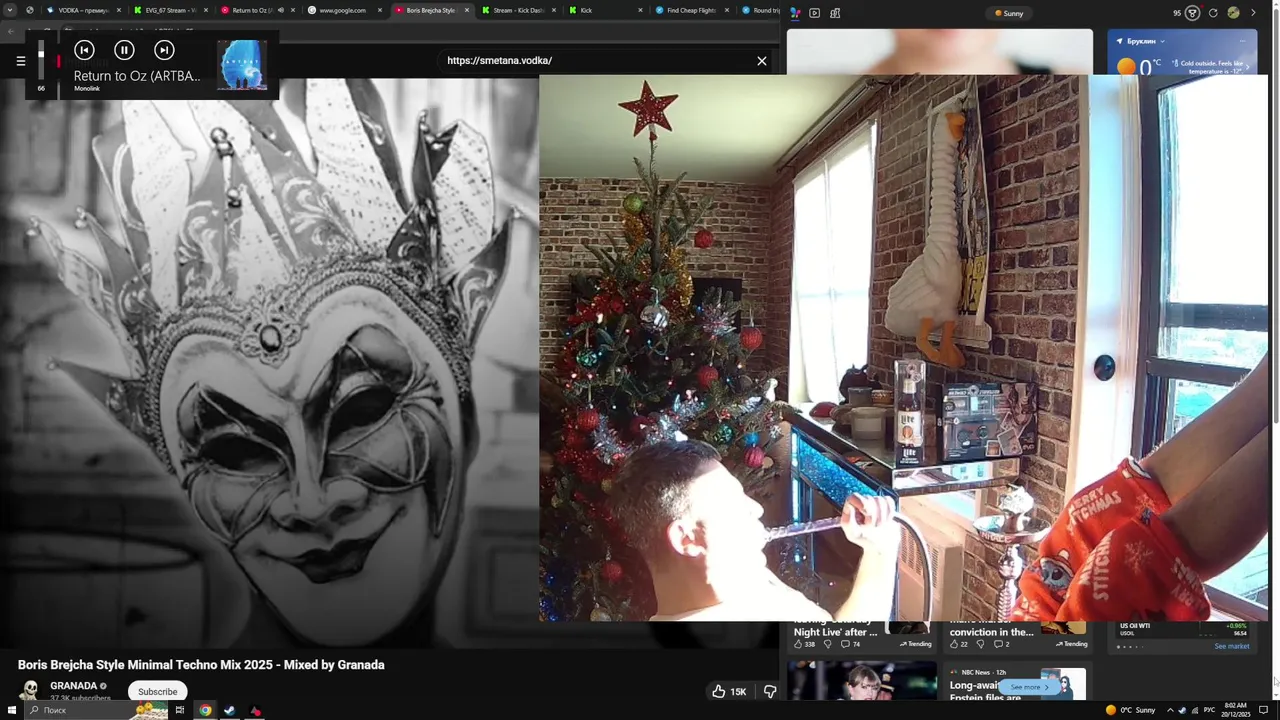Adjust the volume slider showing 66
The image size is (1280, 720).
41,62
